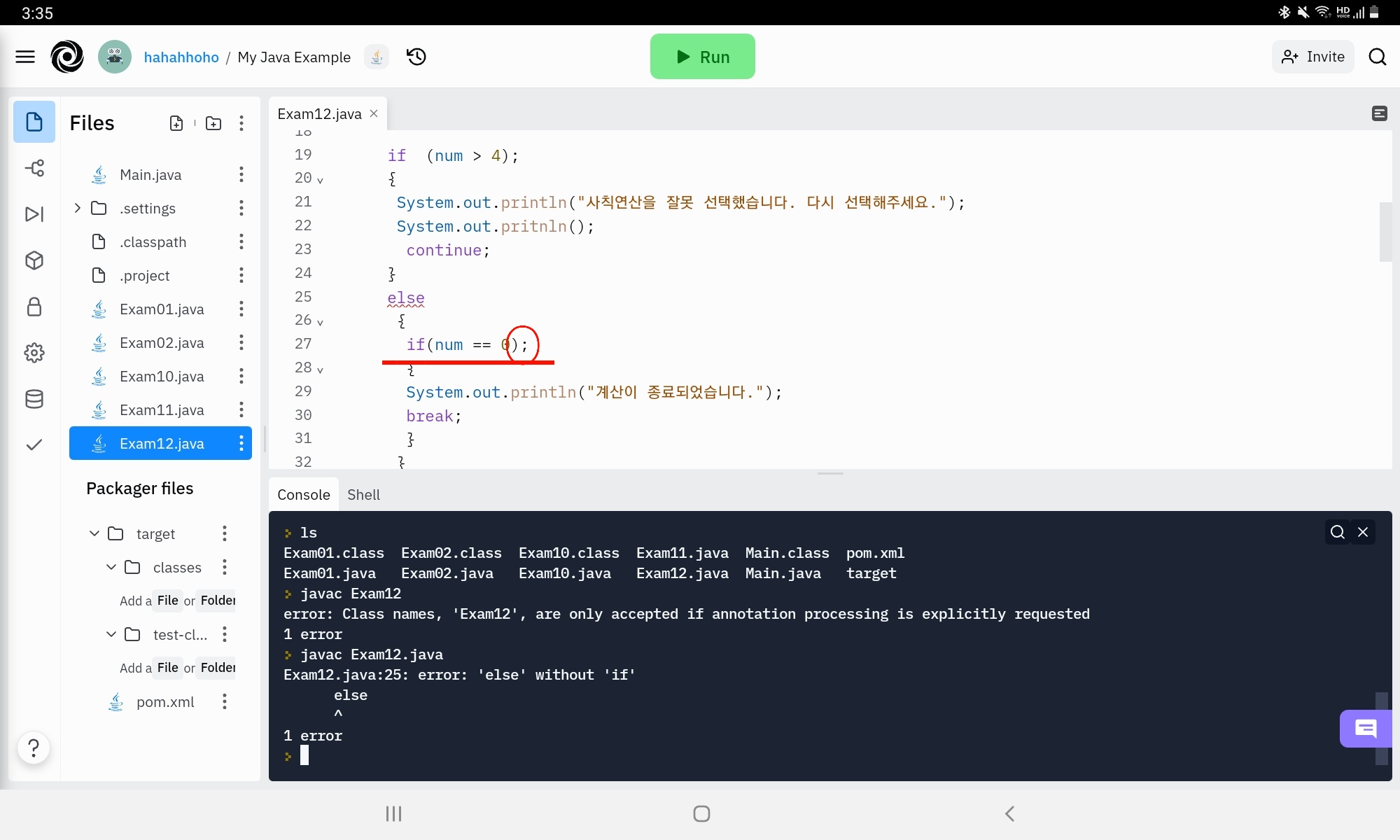
Task: Click the Invite button
Action: coord(1313,57)
